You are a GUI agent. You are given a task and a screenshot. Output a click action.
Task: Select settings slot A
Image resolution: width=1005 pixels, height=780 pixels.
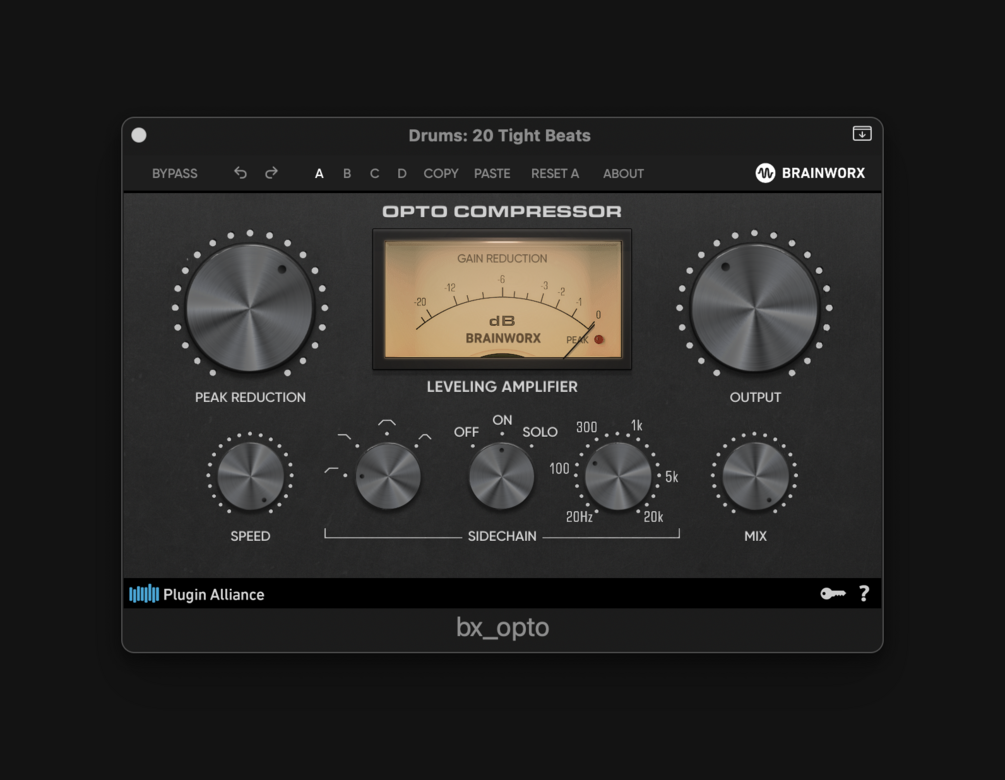319,174
